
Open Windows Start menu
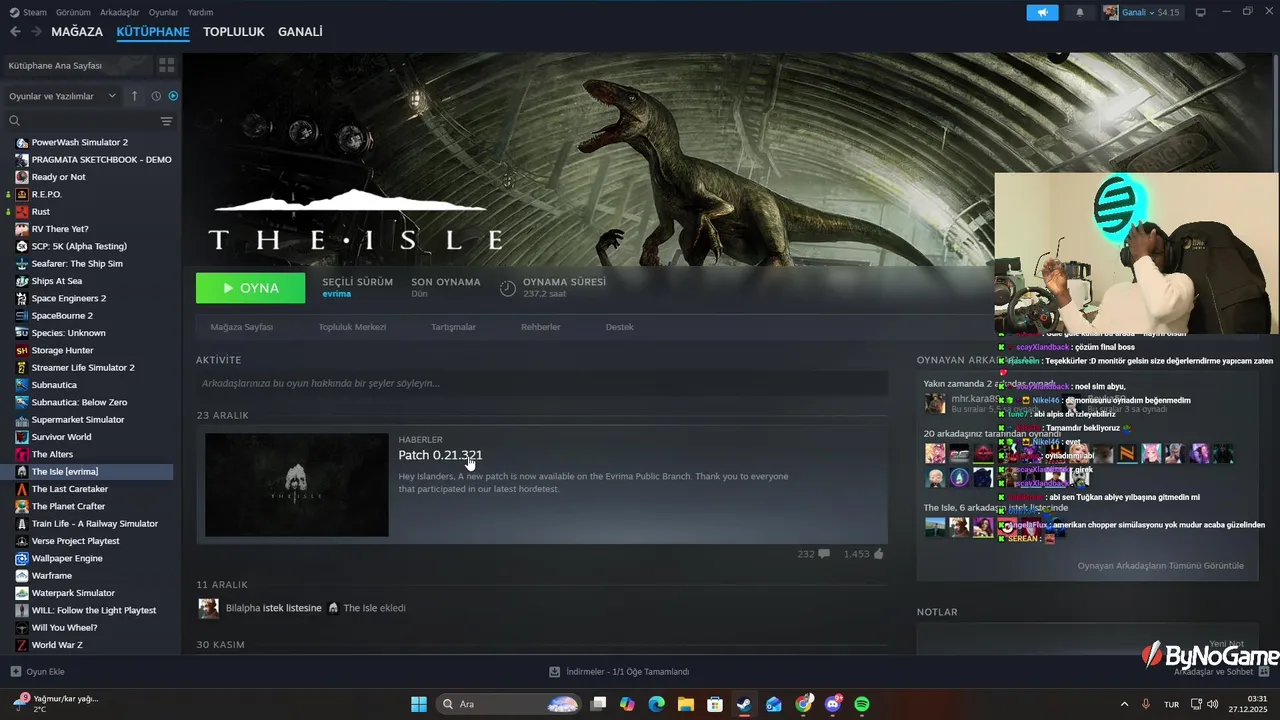point(419,704)
